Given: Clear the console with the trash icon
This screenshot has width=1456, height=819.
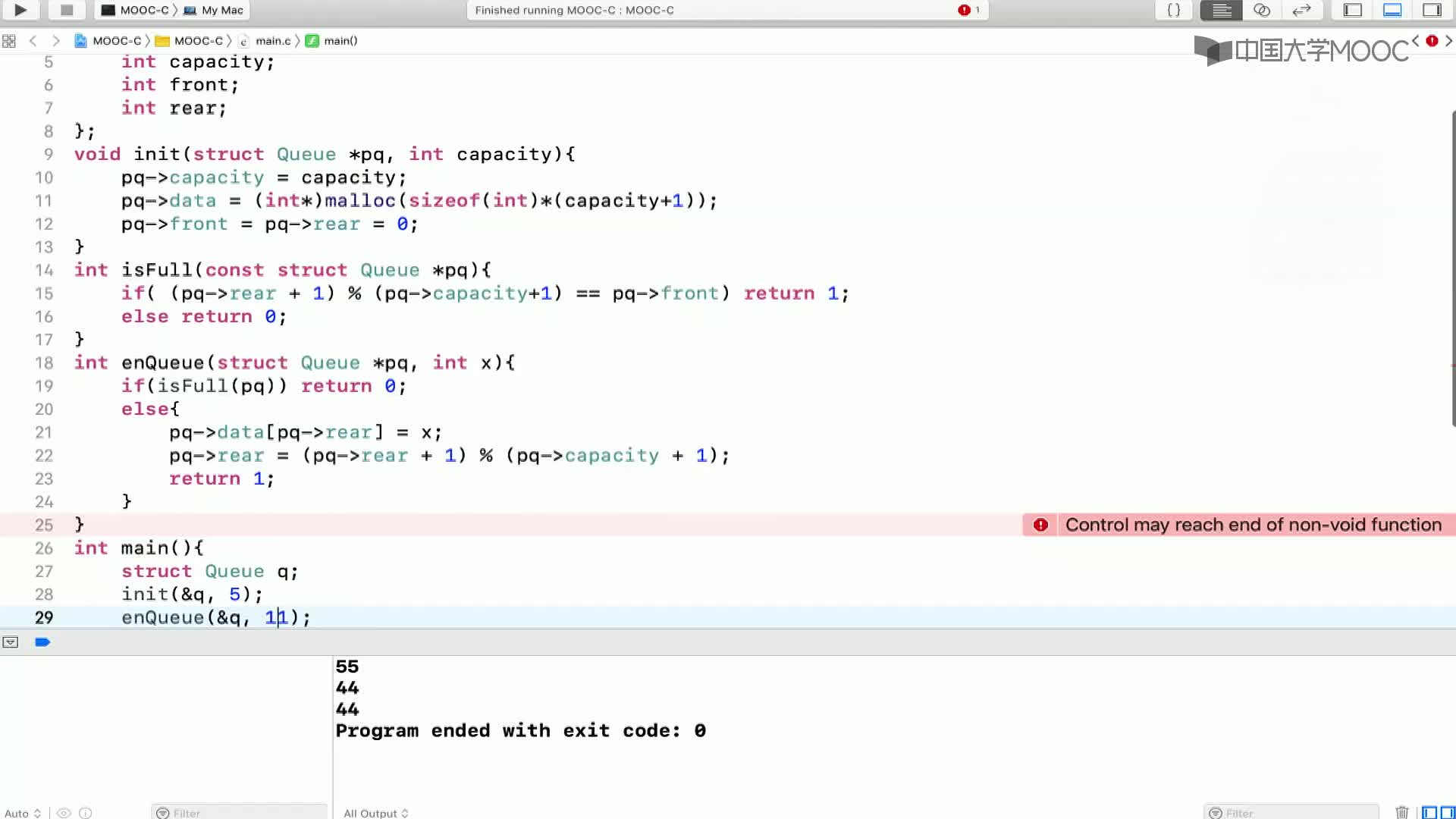Looking at the screenshot, I should click(1401, 813).
